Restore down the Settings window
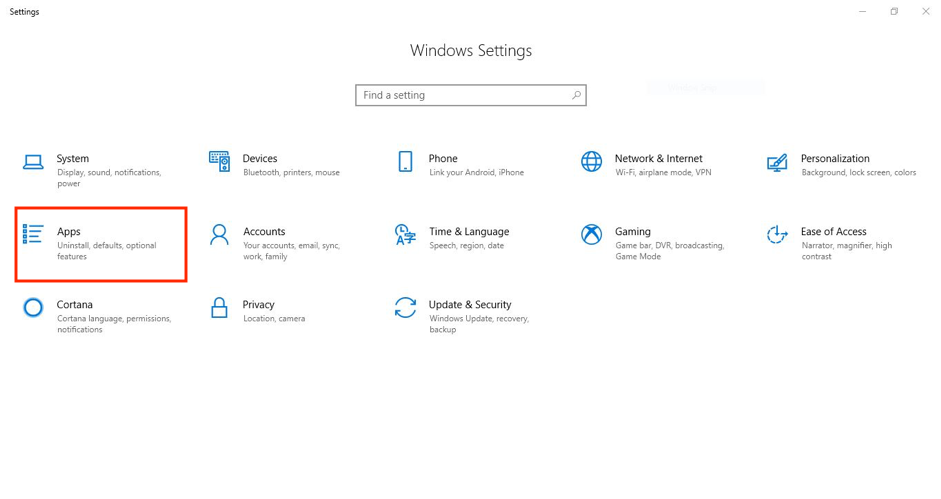This screenshot has width=941, height=499. coord(894,11)
